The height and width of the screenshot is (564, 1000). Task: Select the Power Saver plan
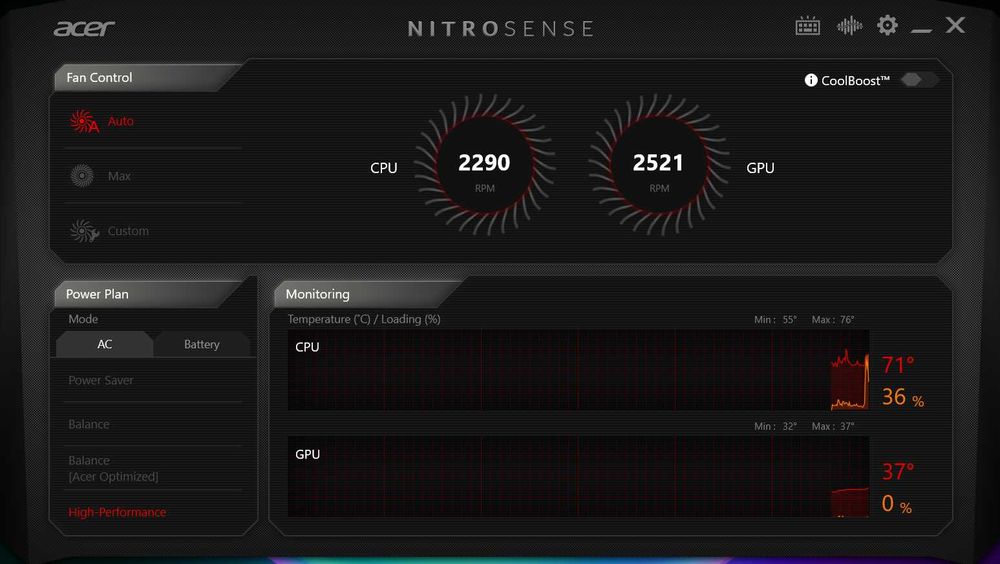point(101,380)
